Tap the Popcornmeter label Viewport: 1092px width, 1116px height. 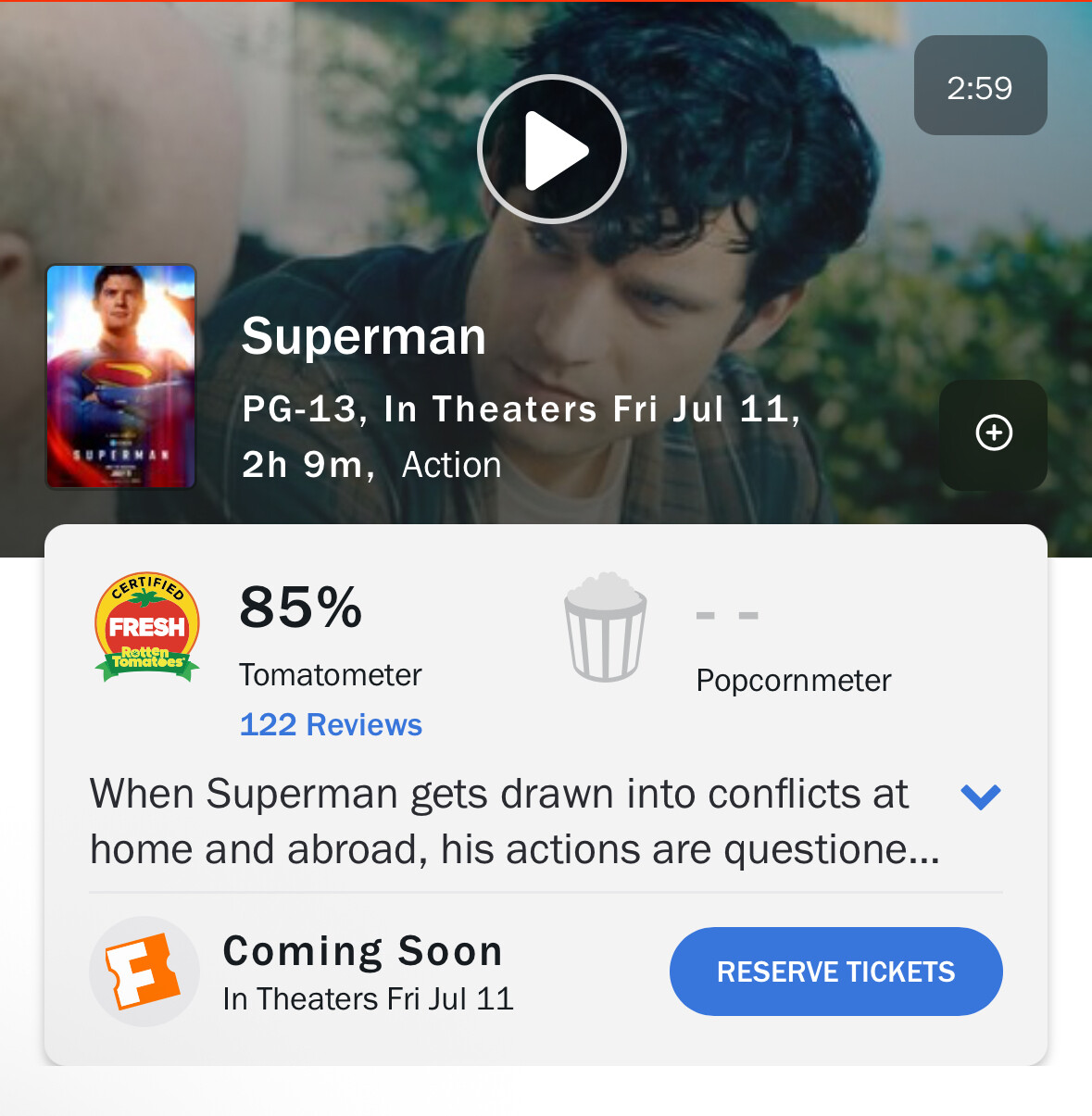click(x=794, y=681)
